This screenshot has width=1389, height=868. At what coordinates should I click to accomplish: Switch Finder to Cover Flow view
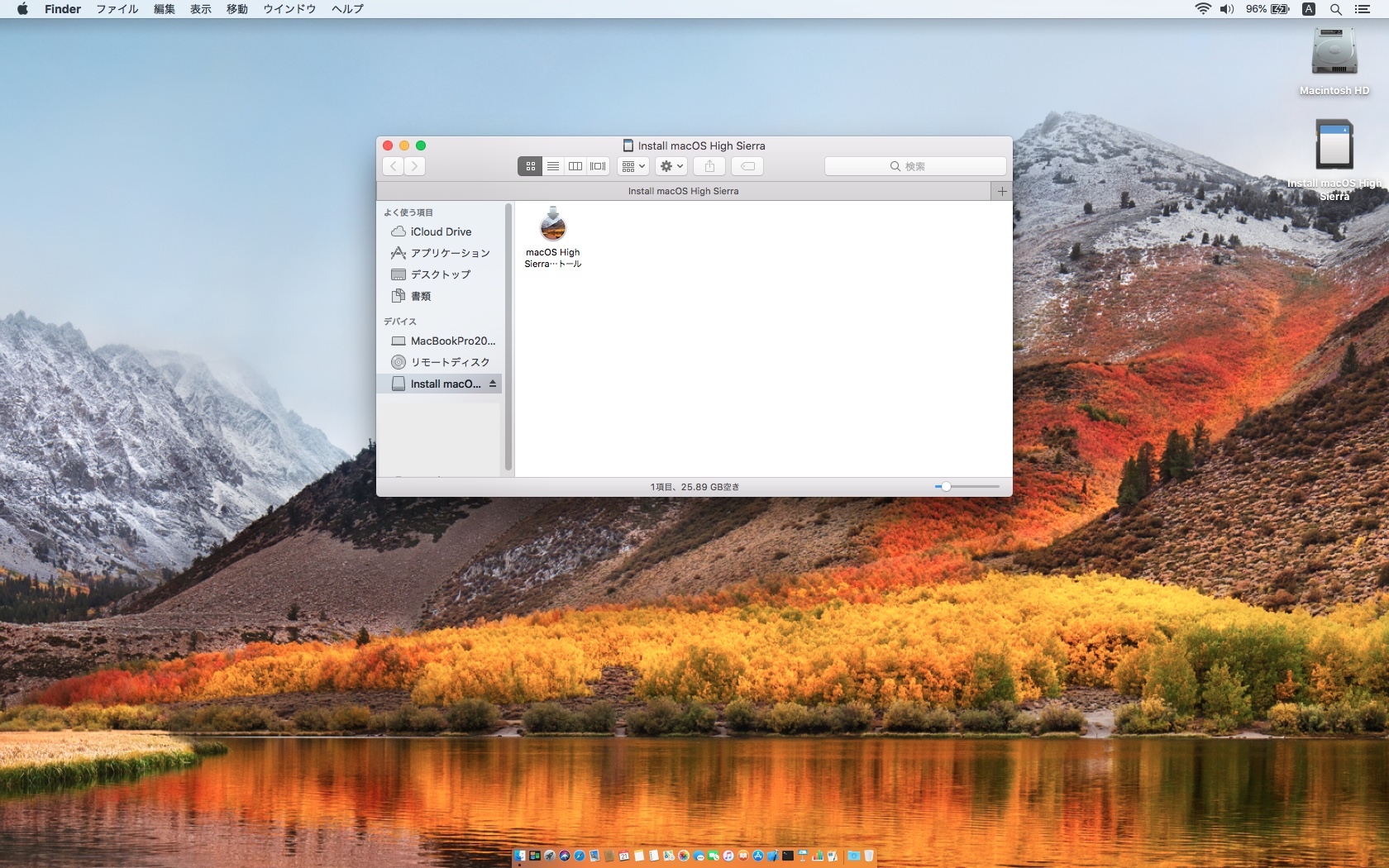(x=598, y=166)
